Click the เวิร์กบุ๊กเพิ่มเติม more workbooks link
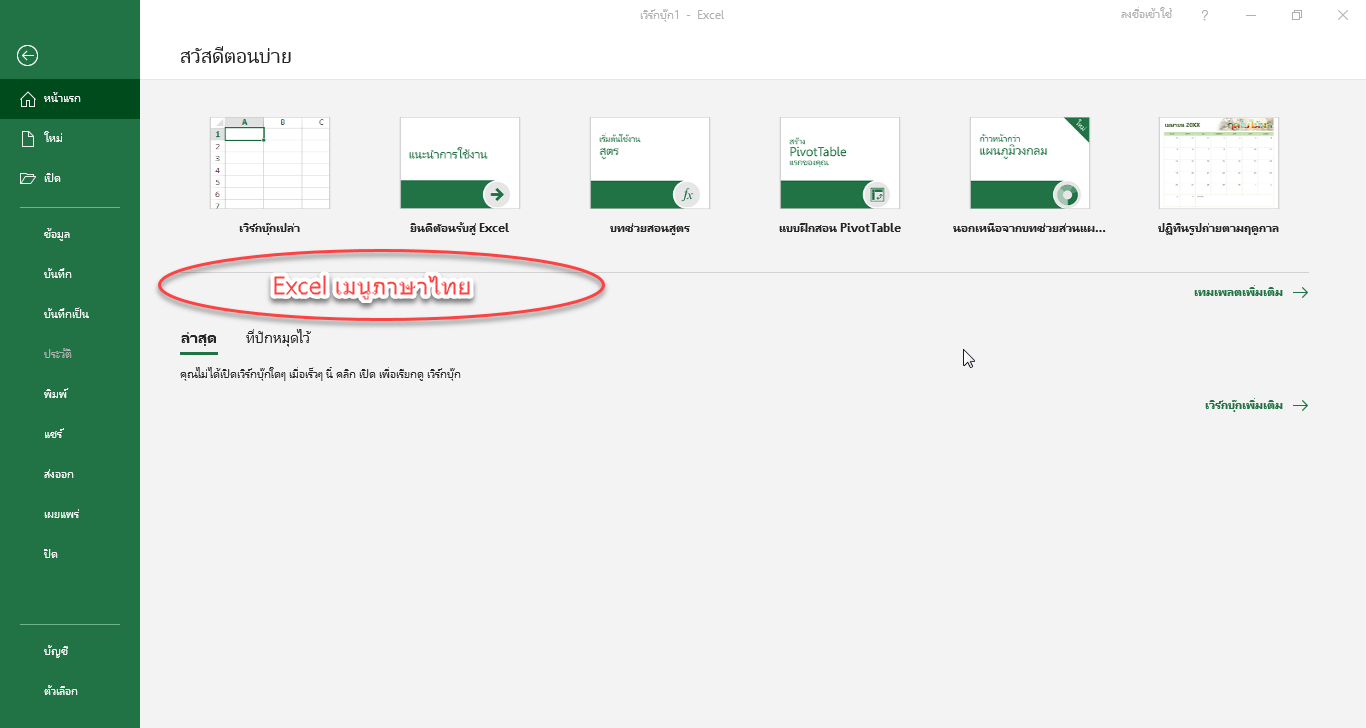This screenshot has width=1366, height=728. point(1257,406)
